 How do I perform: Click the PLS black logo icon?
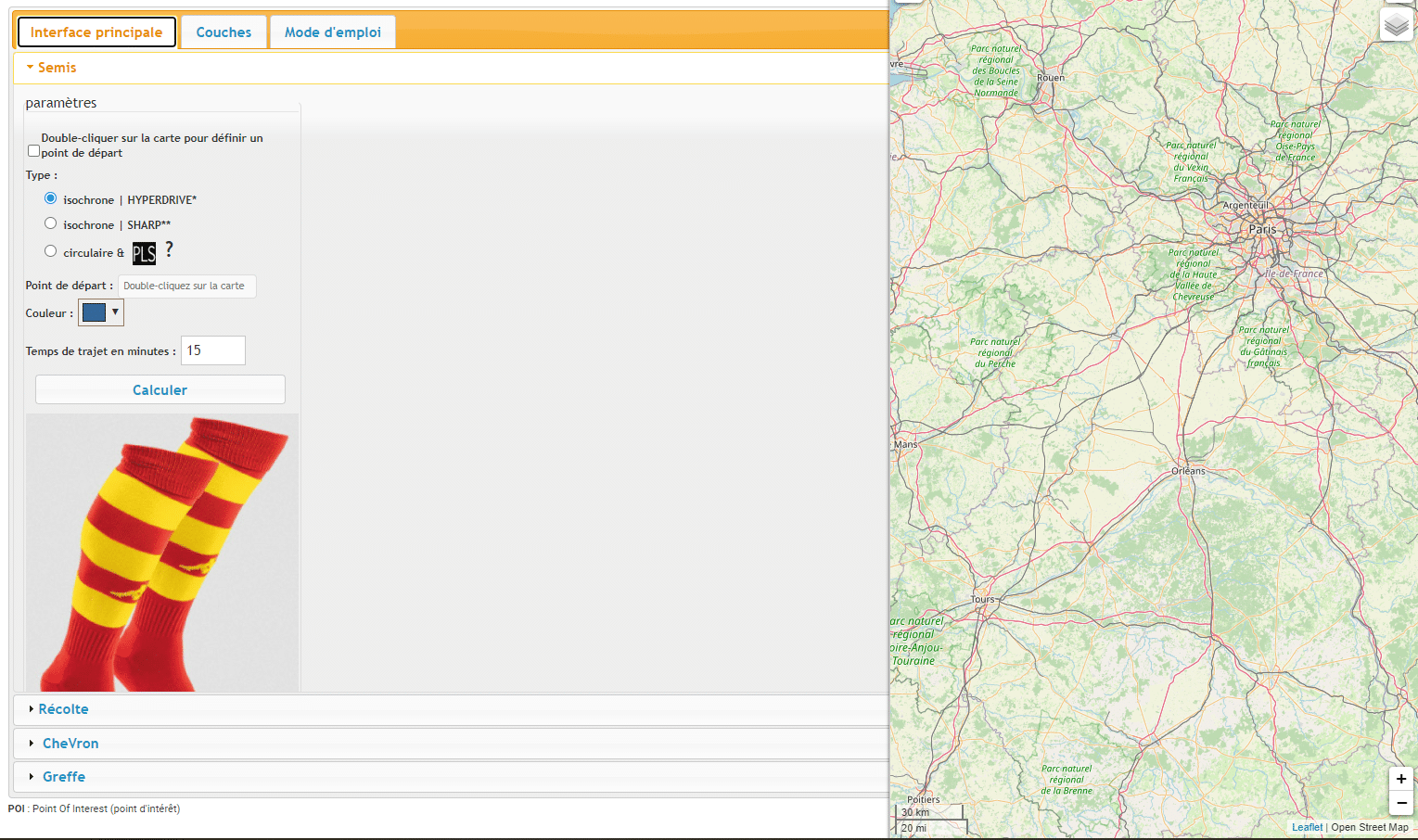(x=144, y=253)
